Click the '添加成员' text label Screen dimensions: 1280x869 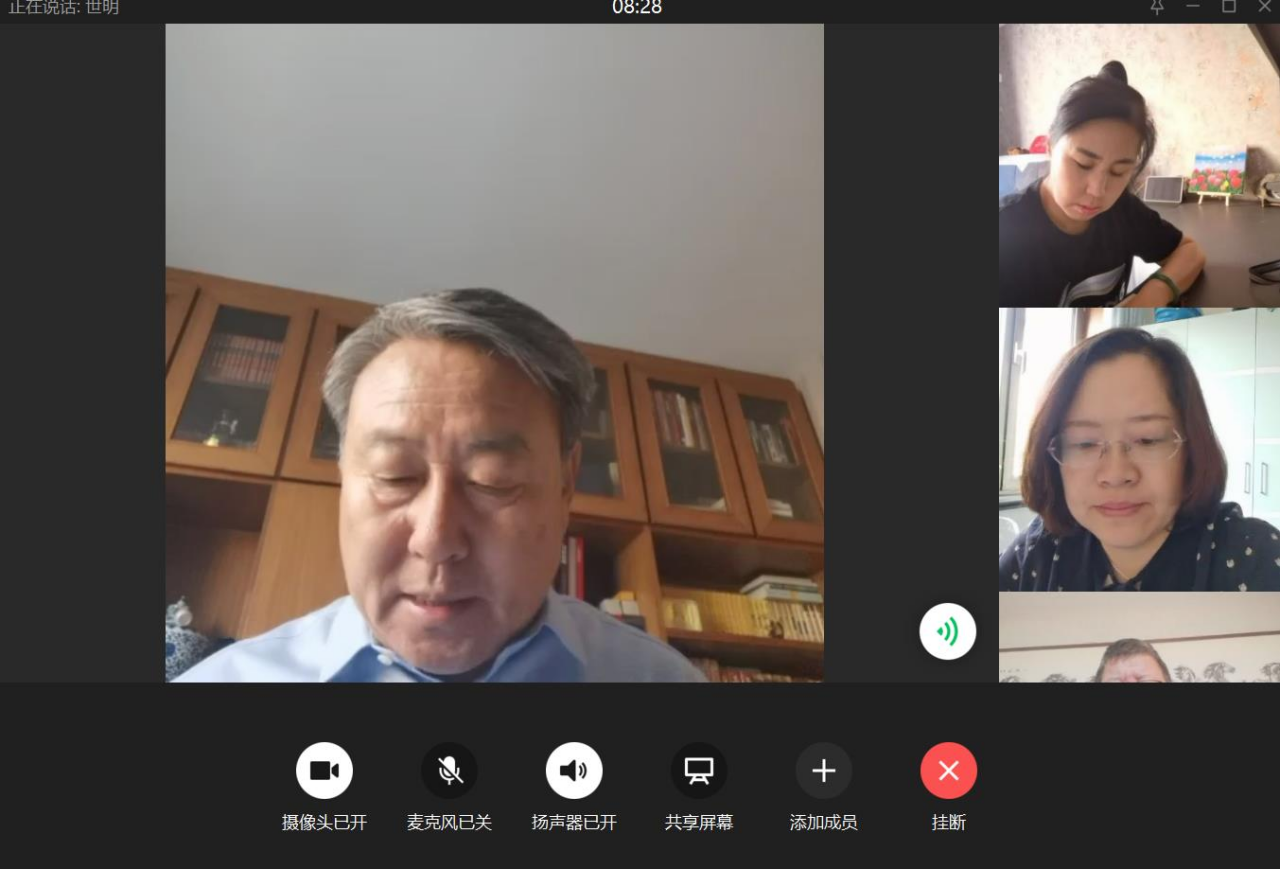coord(823,823)
